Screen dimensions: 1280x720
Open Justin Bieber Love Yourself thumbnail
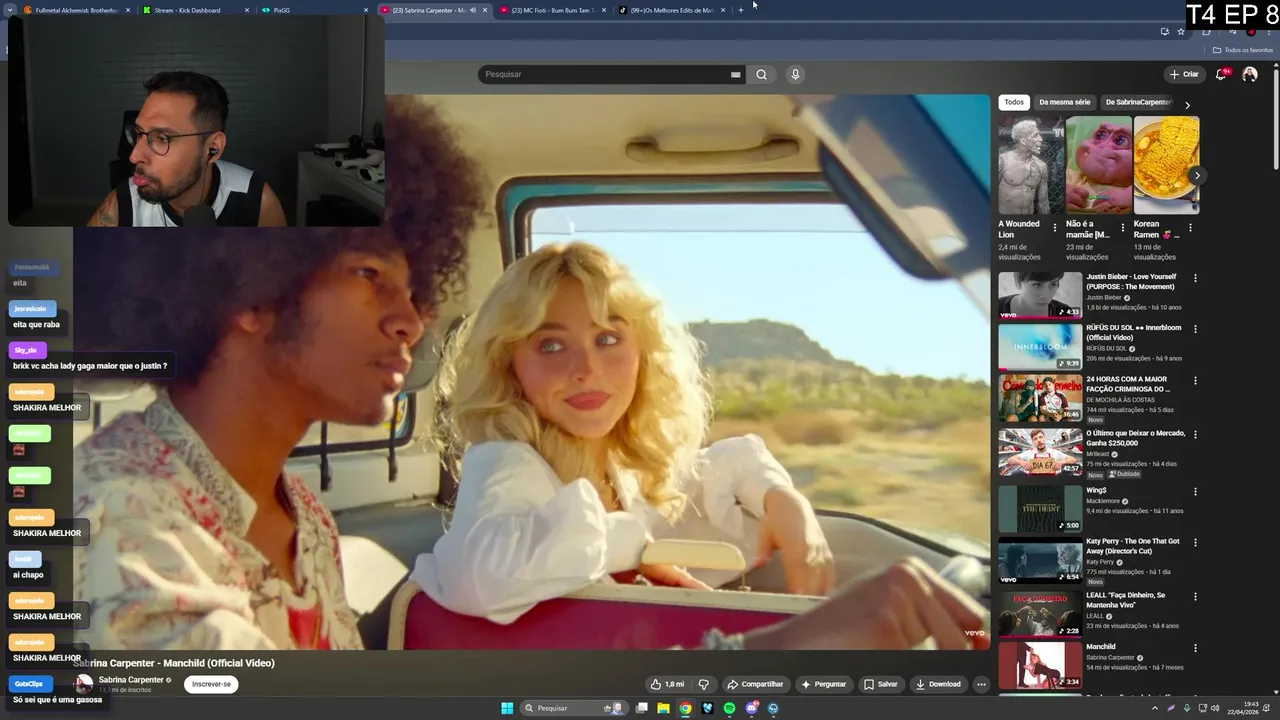(1040, 295)
